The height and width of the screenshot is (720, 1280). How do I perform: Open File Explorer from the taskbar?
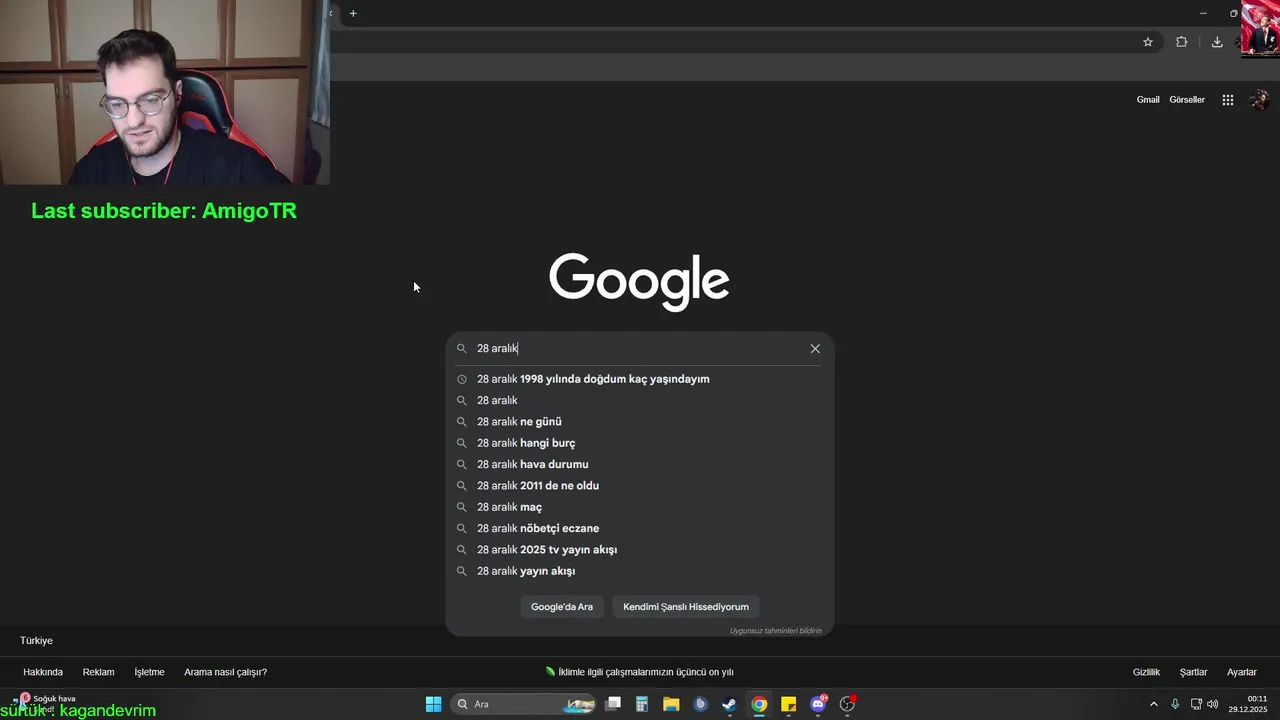(x=671, y=704)
